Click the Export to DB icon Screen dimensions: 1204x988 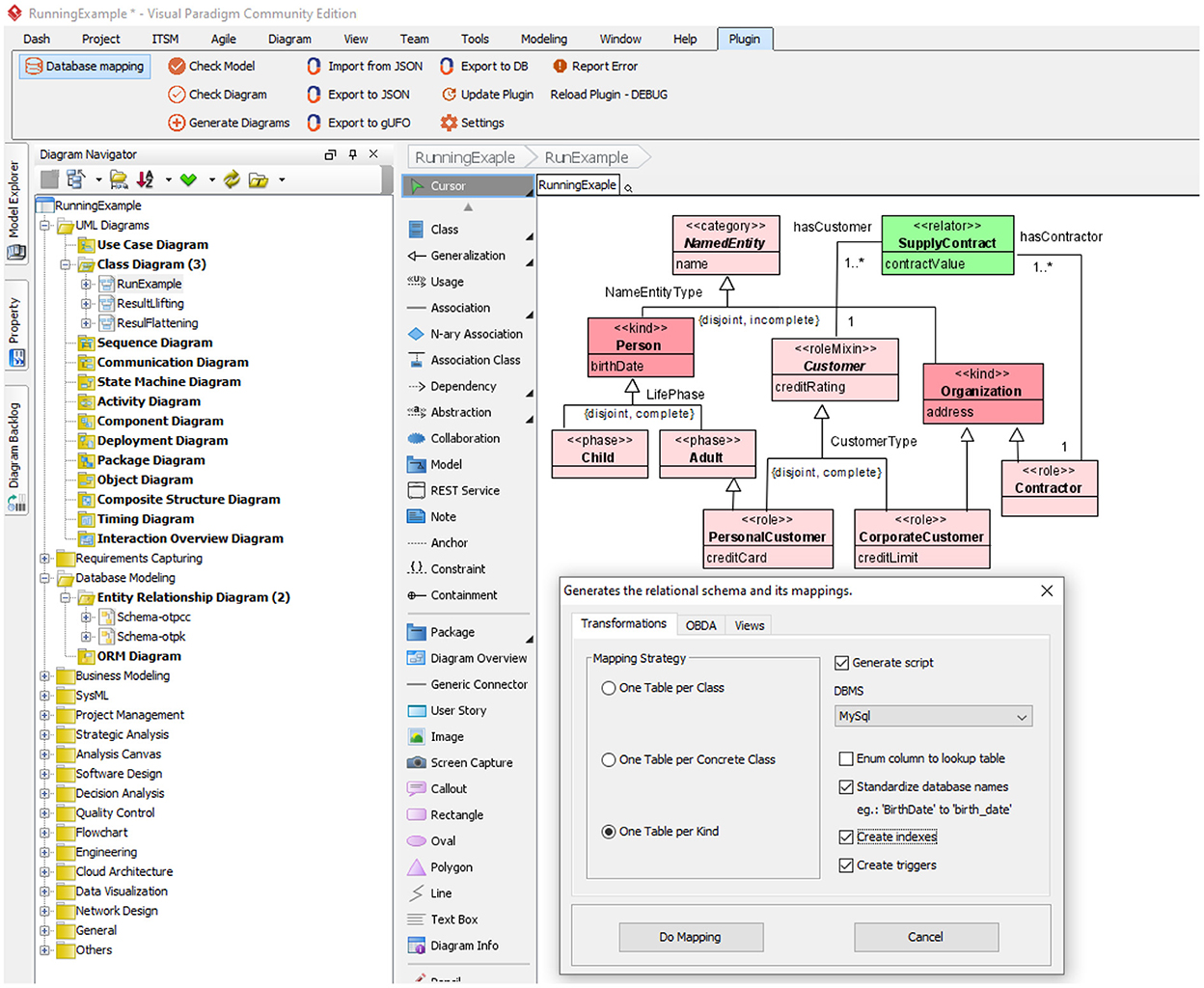pos(447,67)
